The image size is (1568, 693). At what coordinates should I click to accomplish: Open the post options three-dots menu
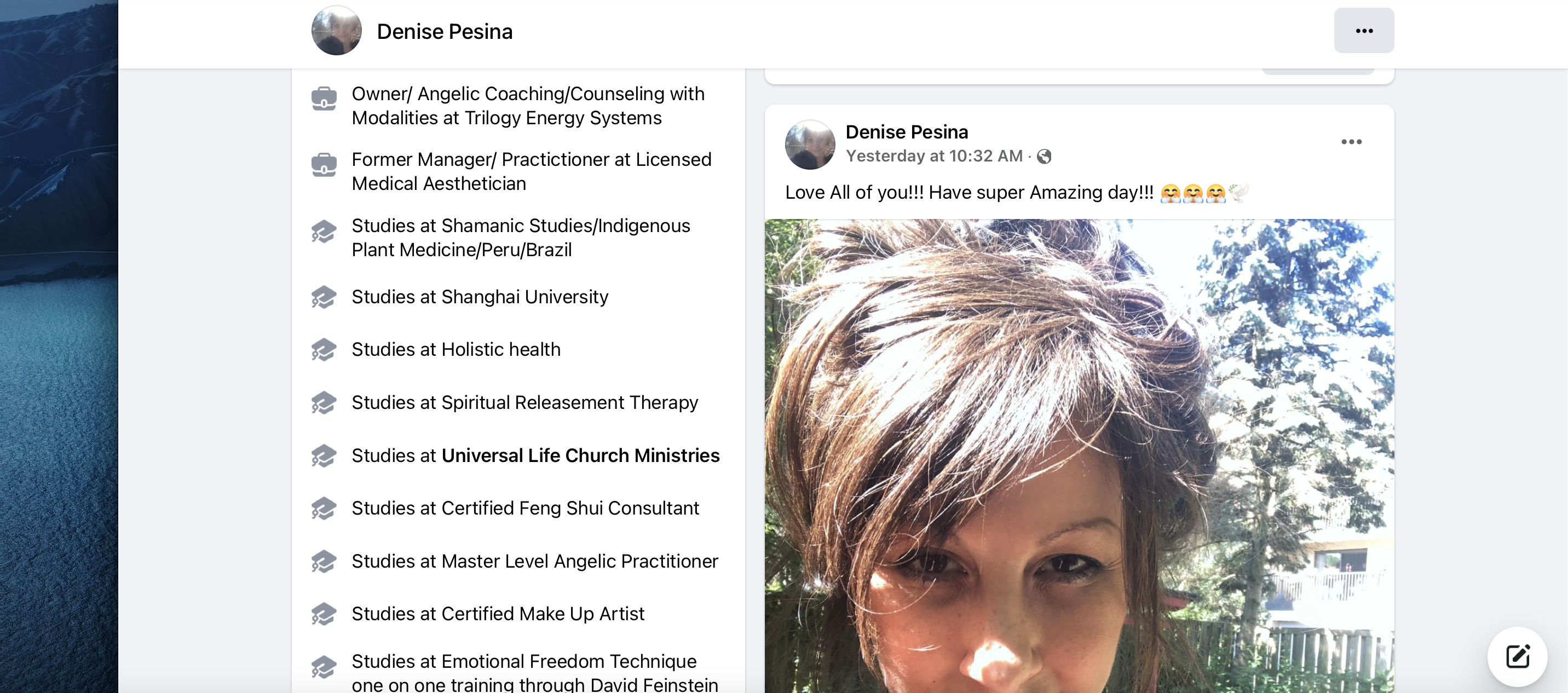click(x=1351, y=142)
